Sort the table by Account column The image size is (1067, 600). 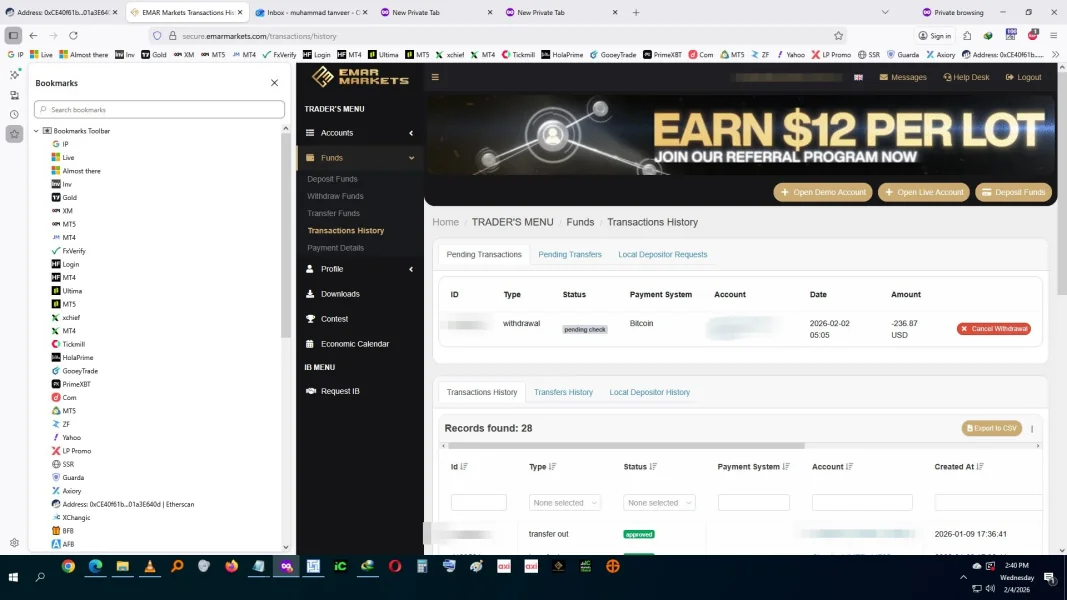pos(832,467)
